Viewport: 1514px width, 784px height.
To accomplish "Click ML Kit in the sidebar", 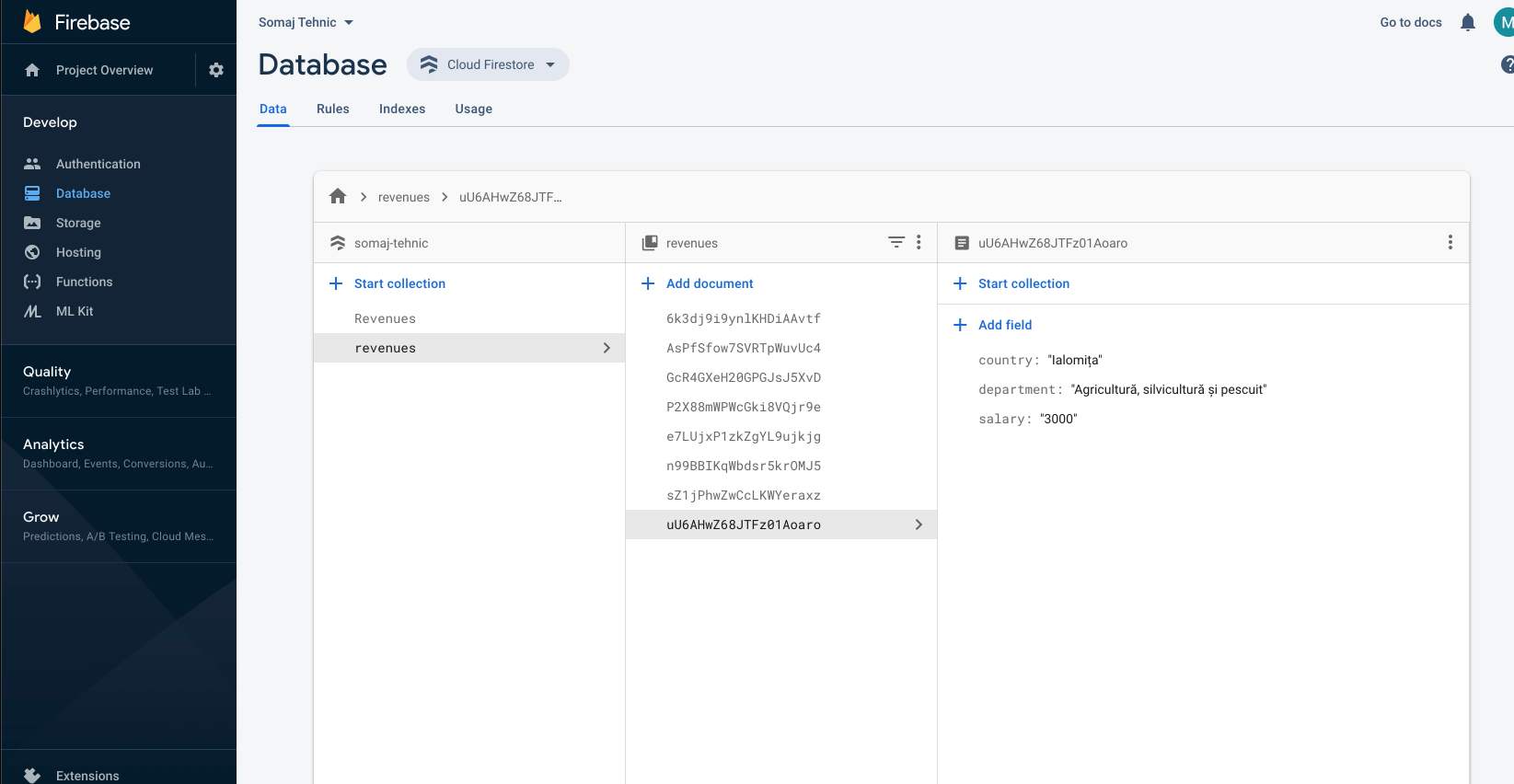I will [x=75, y=311].
